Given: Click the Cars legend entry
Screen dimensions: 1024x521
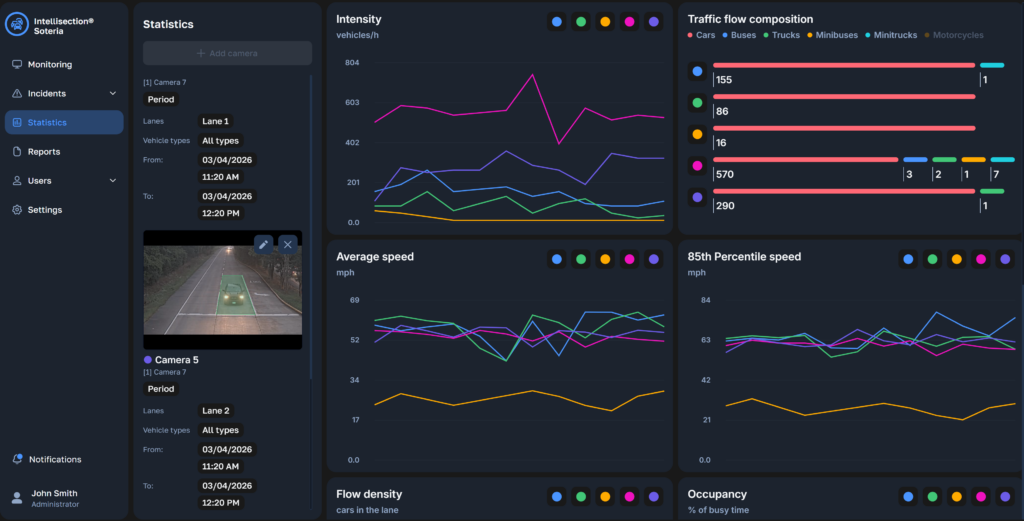Looking at the screenshot, I should click(x=701, y=35).
